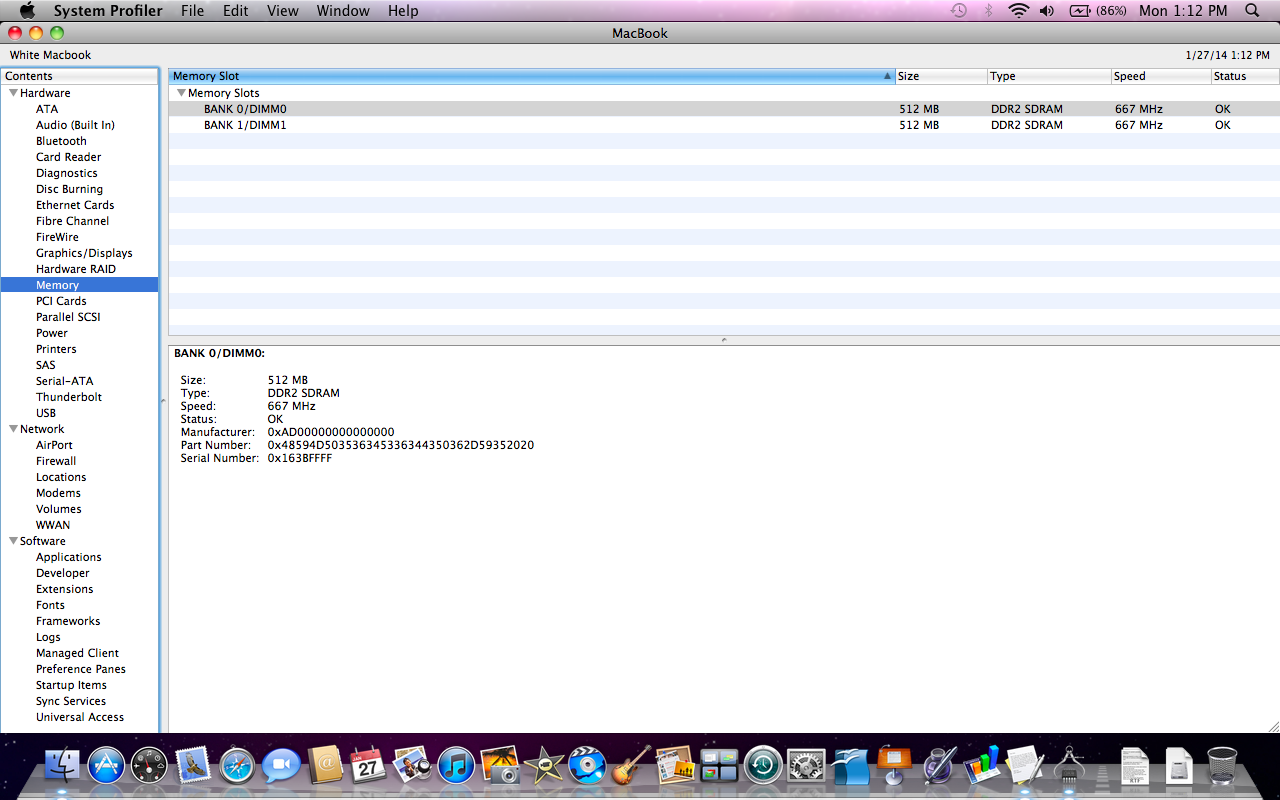This screenshot has width=1280, height=800.
Task: Select Extensions under Software
Action: [x=65, y=589]
